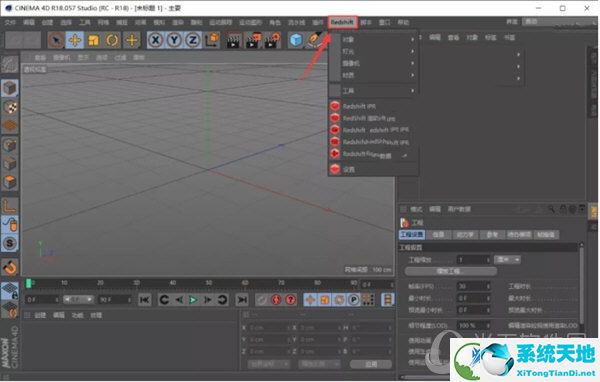Toggle autokeying red button
The width and height of the screenshot is (600, 382).
coord(276,300)
